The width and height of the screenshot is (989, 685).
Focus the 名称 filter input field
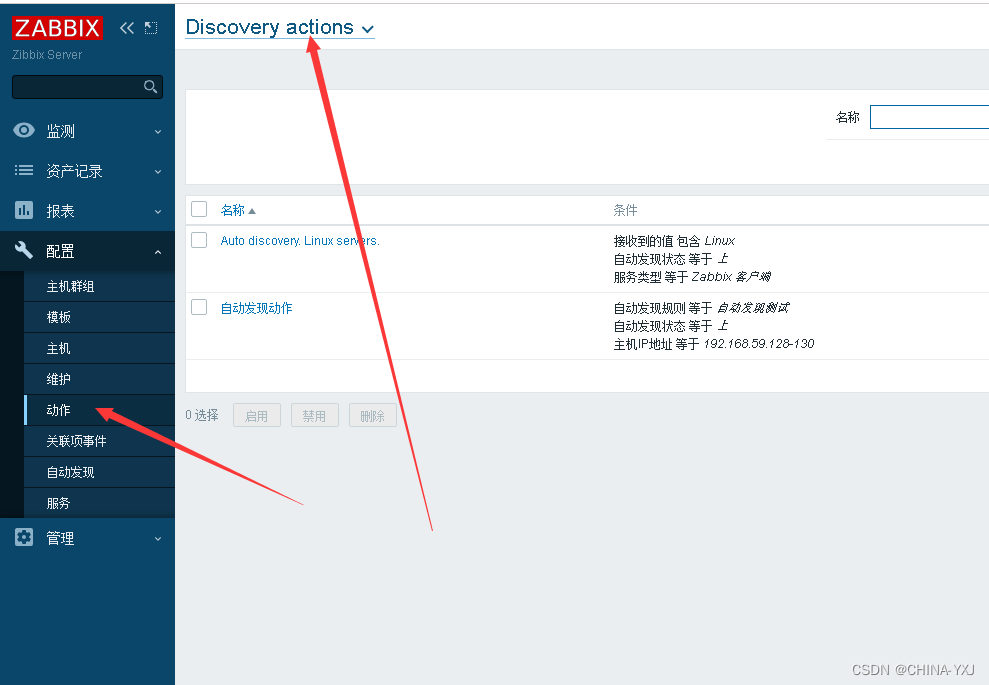(929, 117)
